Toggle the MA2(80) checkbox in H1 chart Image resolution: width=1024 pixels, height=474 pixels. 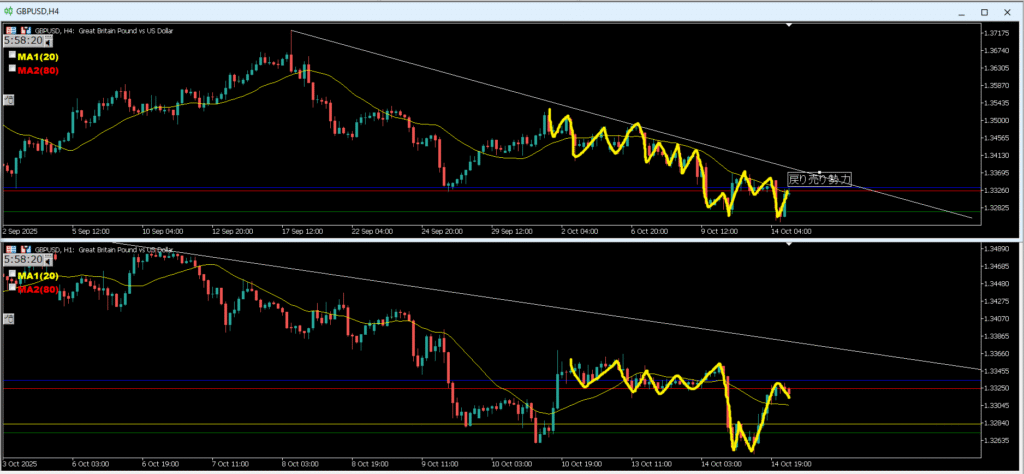(x=12, y=287)
